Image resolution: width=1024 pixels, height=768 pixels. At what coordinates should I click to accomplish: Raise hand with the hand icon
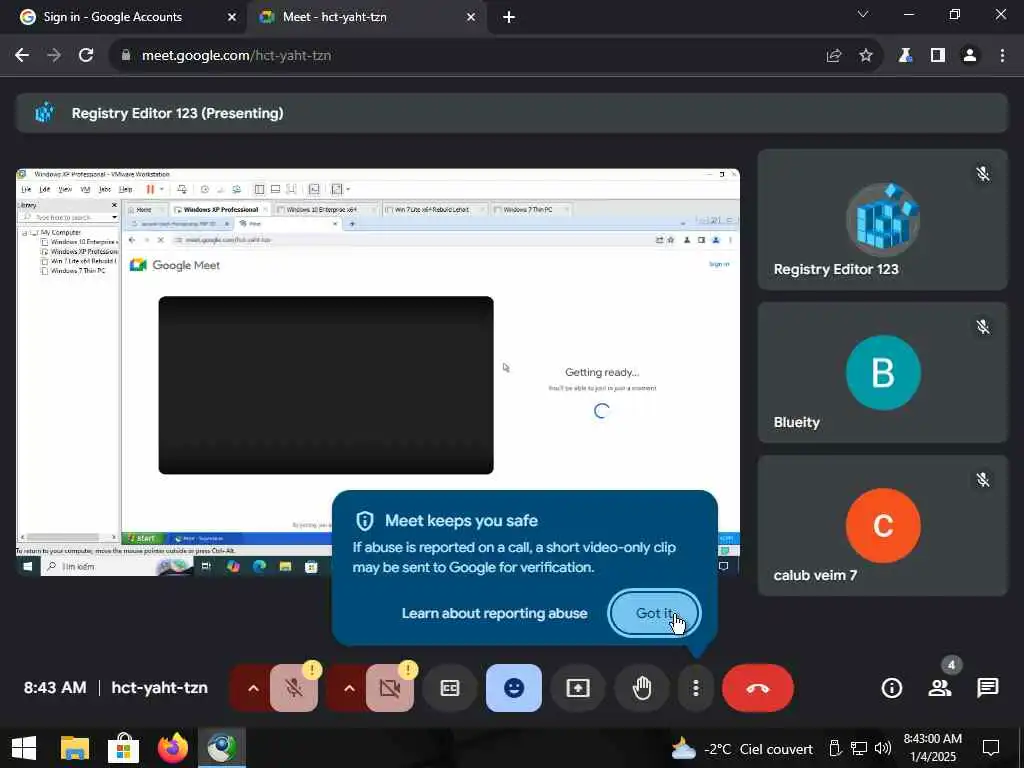tap(642, 688)
